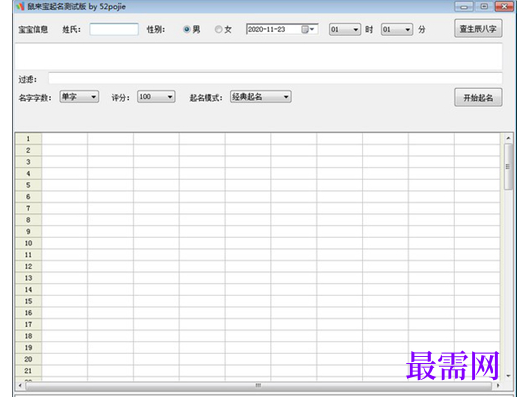
Task: Click the vertical scrollbar up arrow
Action: 508,138
